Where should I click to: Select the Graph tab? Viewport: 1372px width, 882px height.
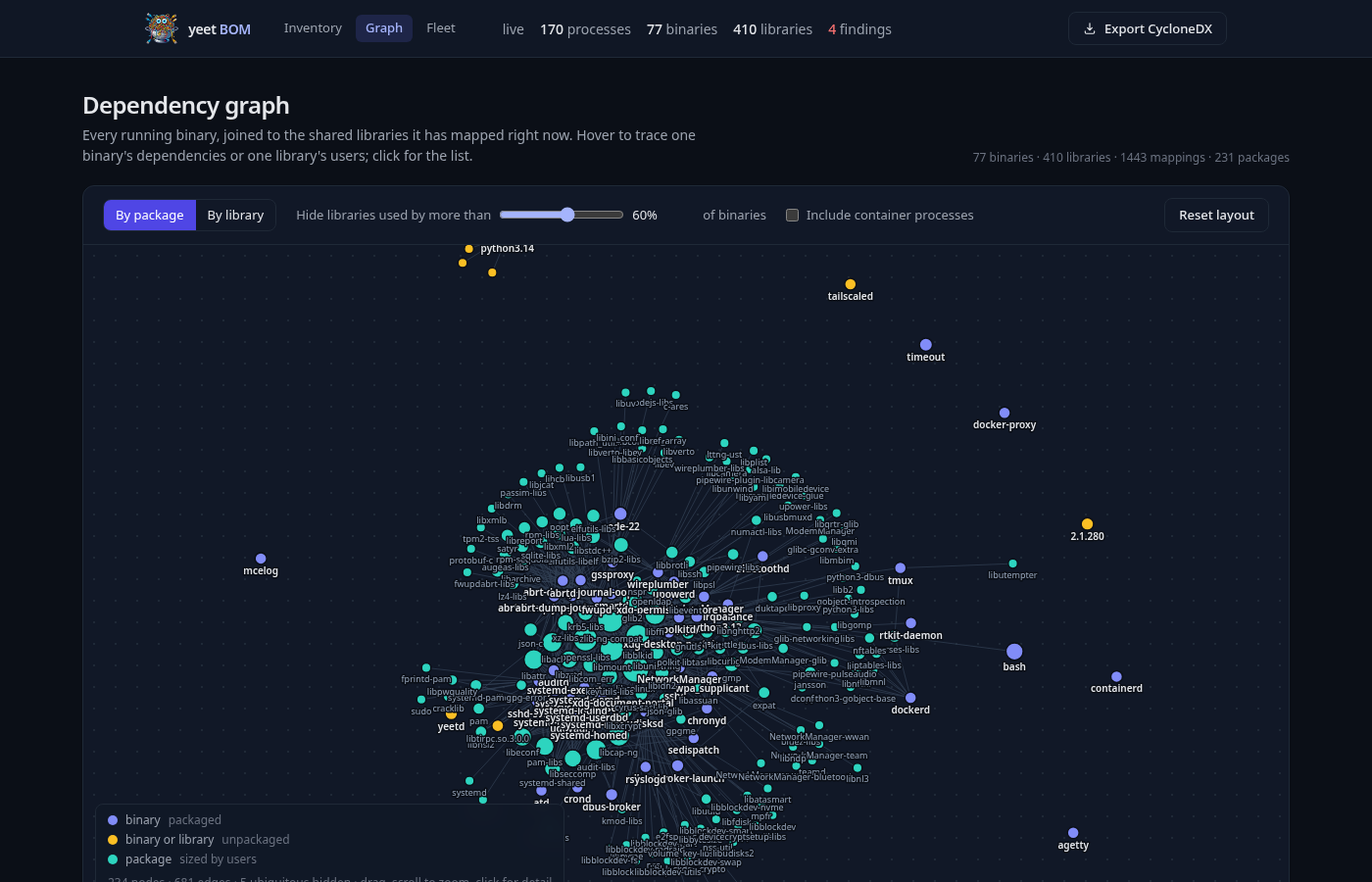(x=384, y=28)
